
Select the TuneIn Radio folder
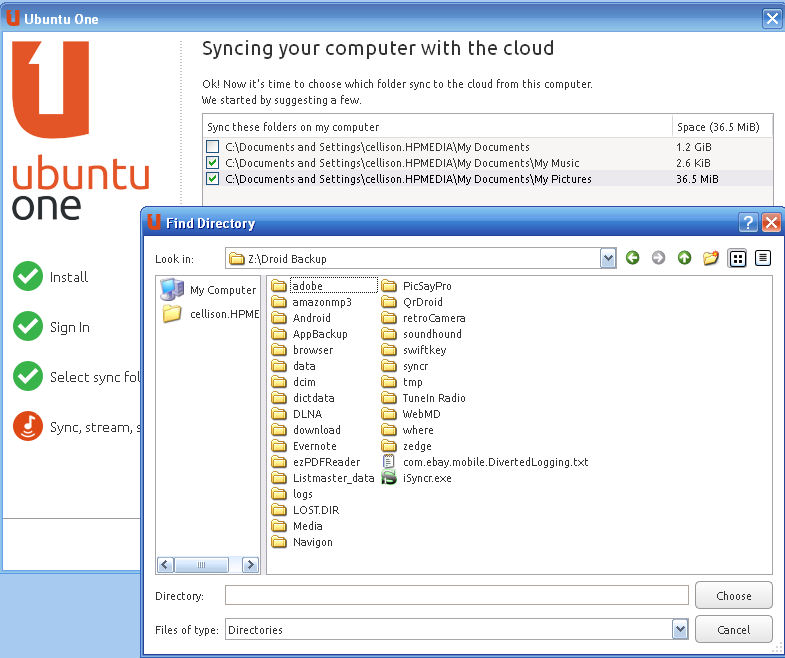pyautogui.click(x=423, y=398)
